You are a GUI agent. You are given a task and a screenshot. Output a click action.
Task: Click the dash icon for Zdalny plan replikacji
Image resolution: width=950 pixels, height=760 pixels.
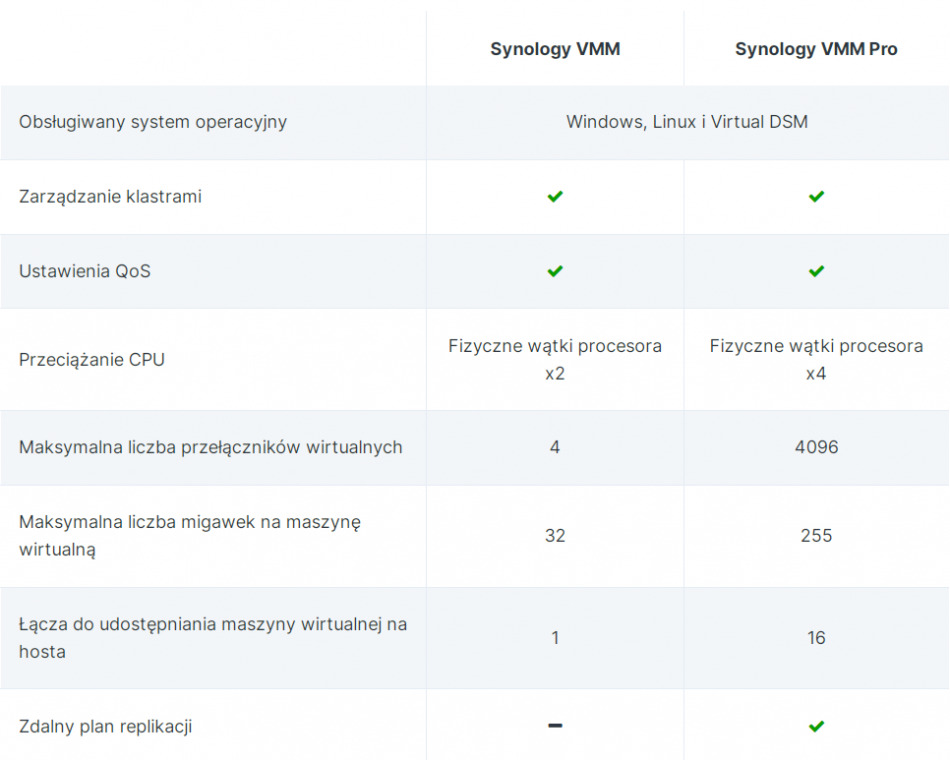pyautogui.click(x=555, y=726)
